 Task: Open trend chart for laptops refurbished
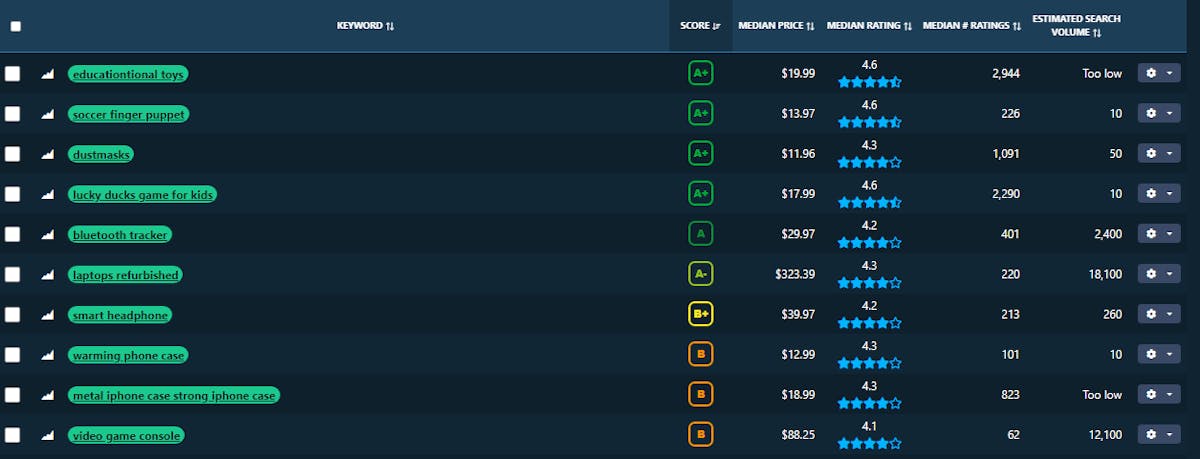[47, 274]
